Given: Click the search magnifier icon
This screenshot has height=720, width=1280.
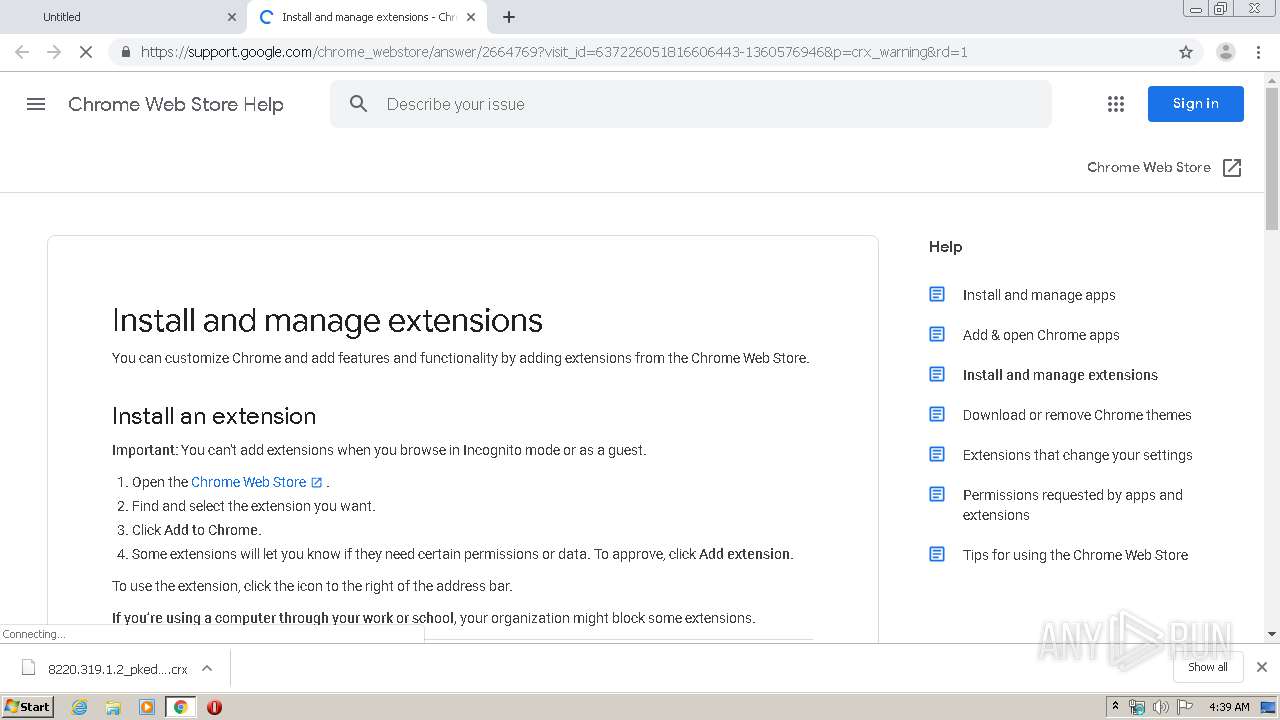Looking at the screenshot, I should click(358, 104).
